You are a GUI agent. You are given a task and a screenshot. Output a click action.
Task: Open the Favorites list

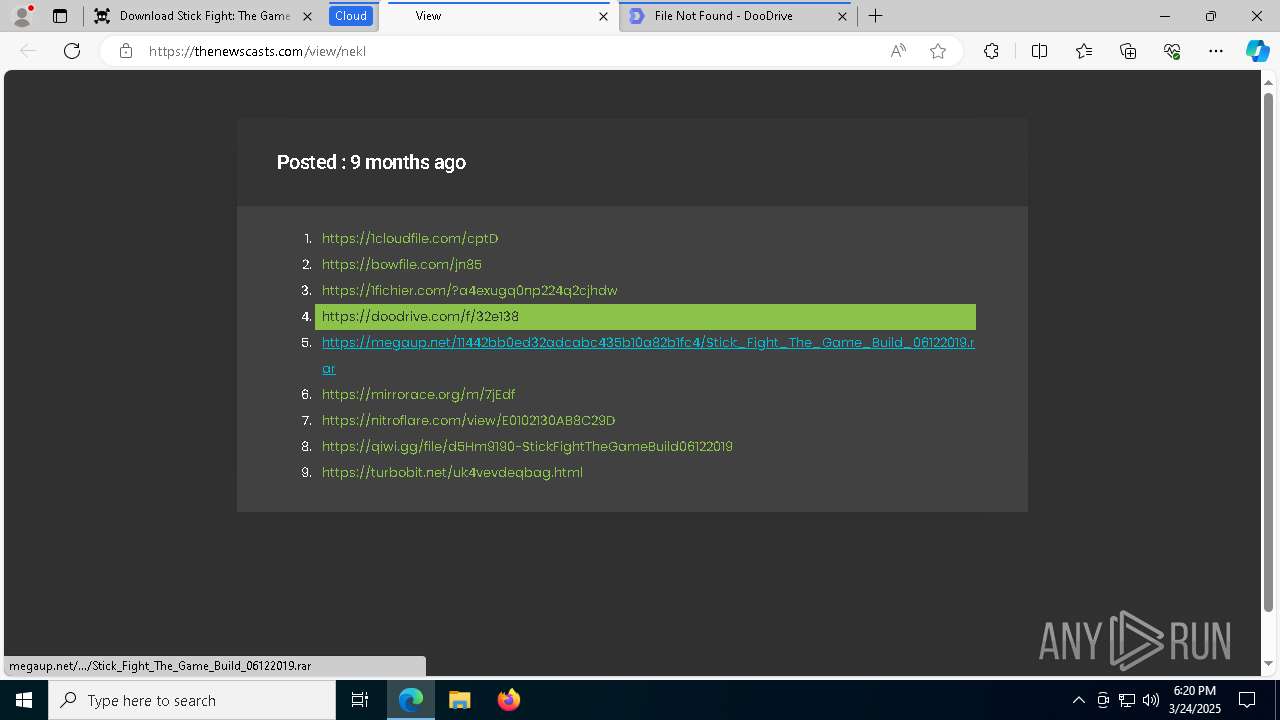point(1084,51)
